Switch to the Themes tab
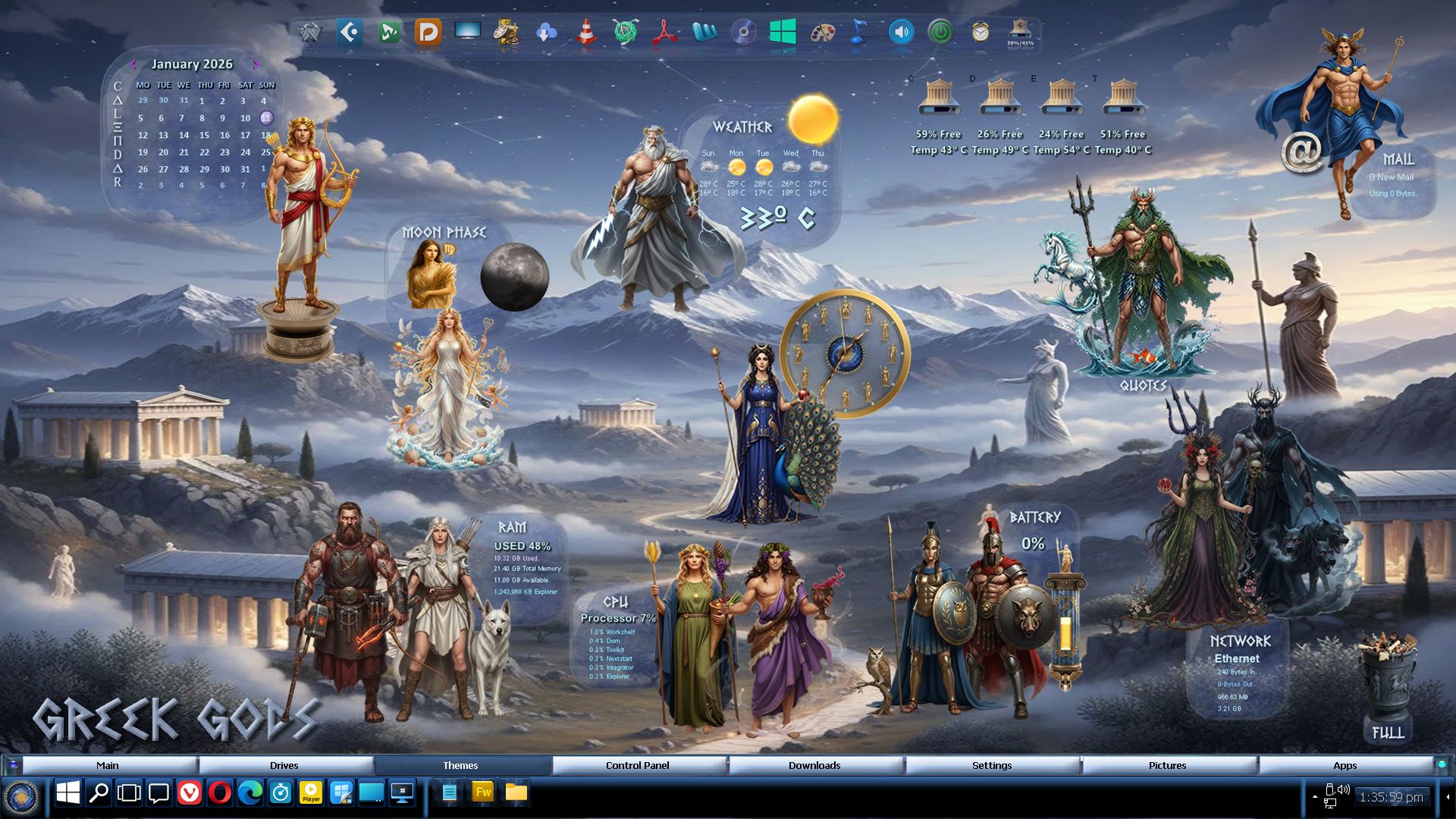This screenshot has height=819, width=1456. (460, 765)
